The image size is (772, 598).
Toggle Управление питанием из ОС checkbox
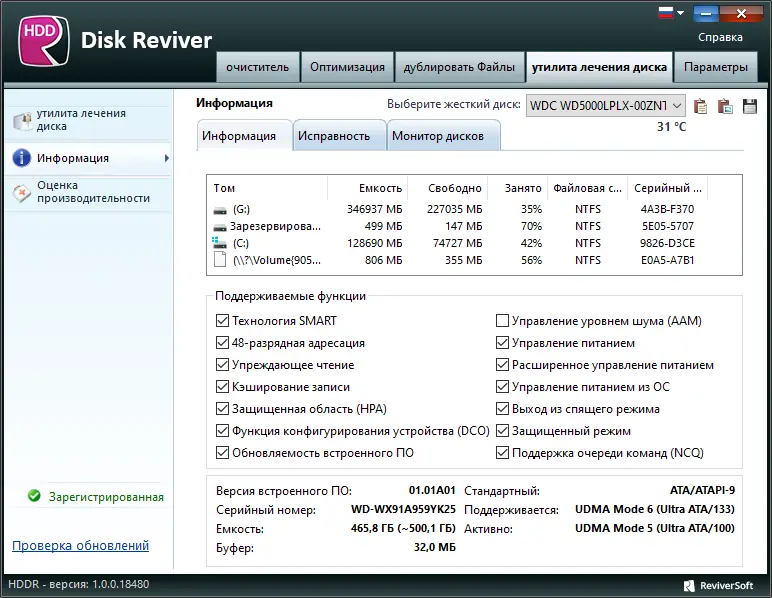pos(502,387)
